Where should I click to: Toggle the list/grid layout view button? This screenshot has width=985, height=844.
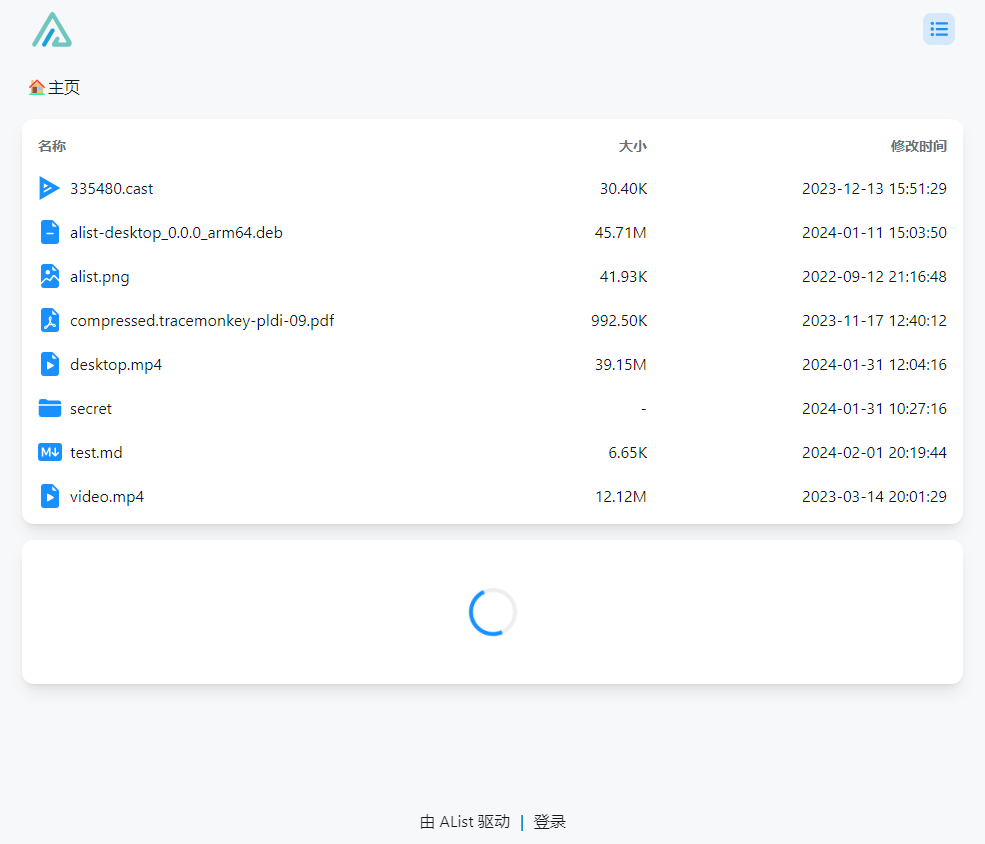tap(938, 29)
